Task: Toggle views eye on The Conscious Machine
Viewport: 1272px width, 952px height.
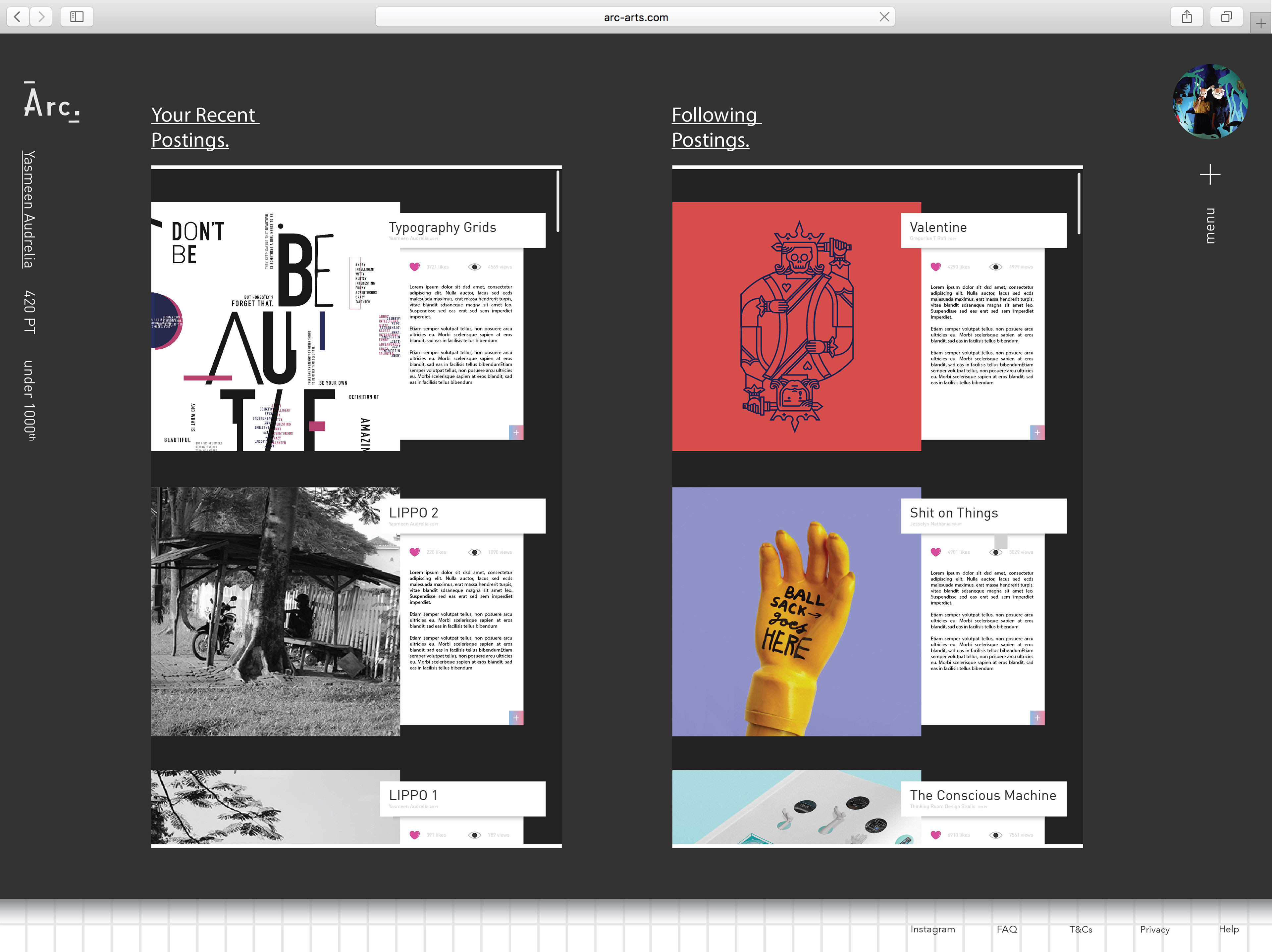Action: (x=996, y=835)
